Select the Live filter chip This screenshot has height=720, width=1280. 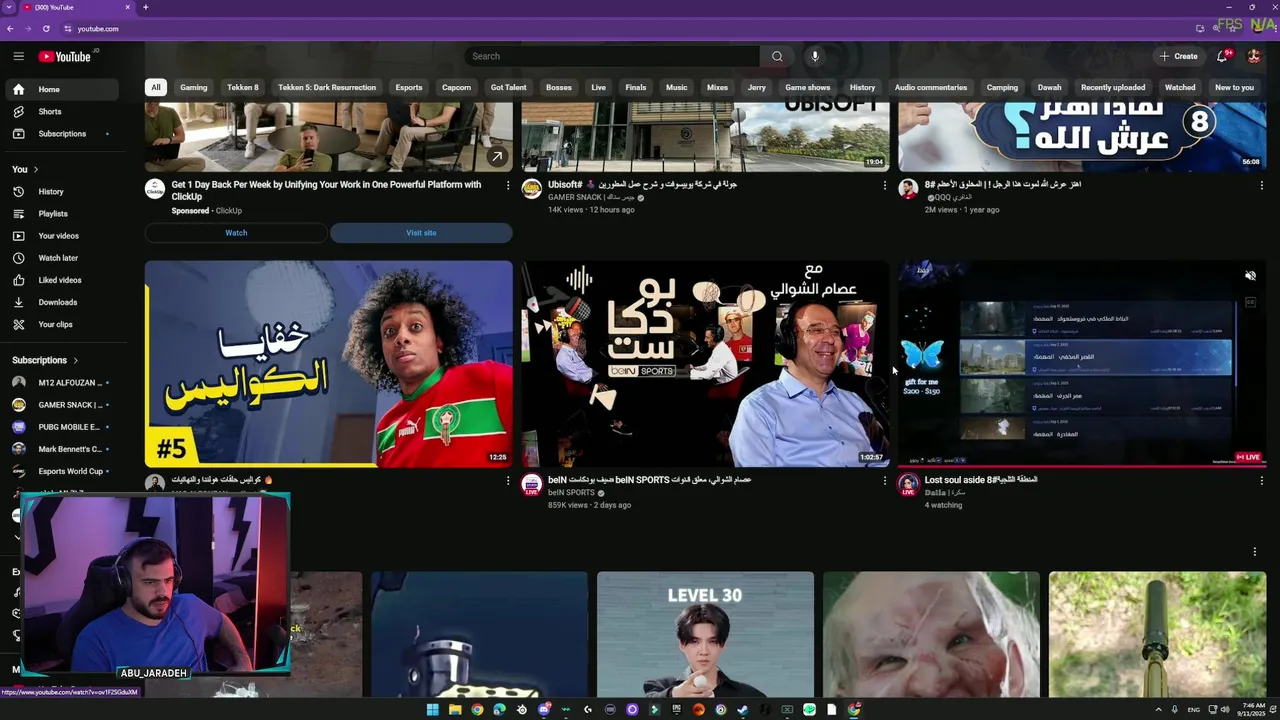pos(598,87)
